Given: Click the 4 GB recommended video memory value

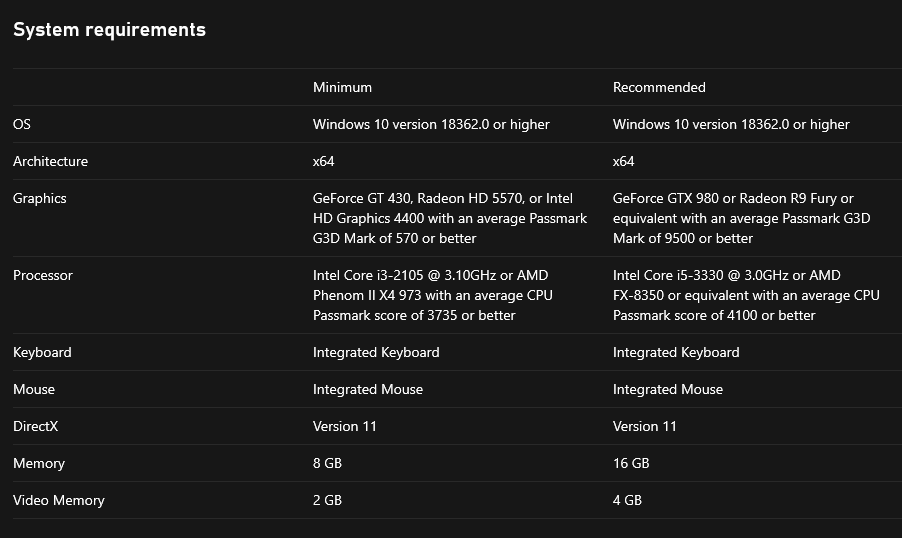Looking at the screenshot, I should [627, 500].
